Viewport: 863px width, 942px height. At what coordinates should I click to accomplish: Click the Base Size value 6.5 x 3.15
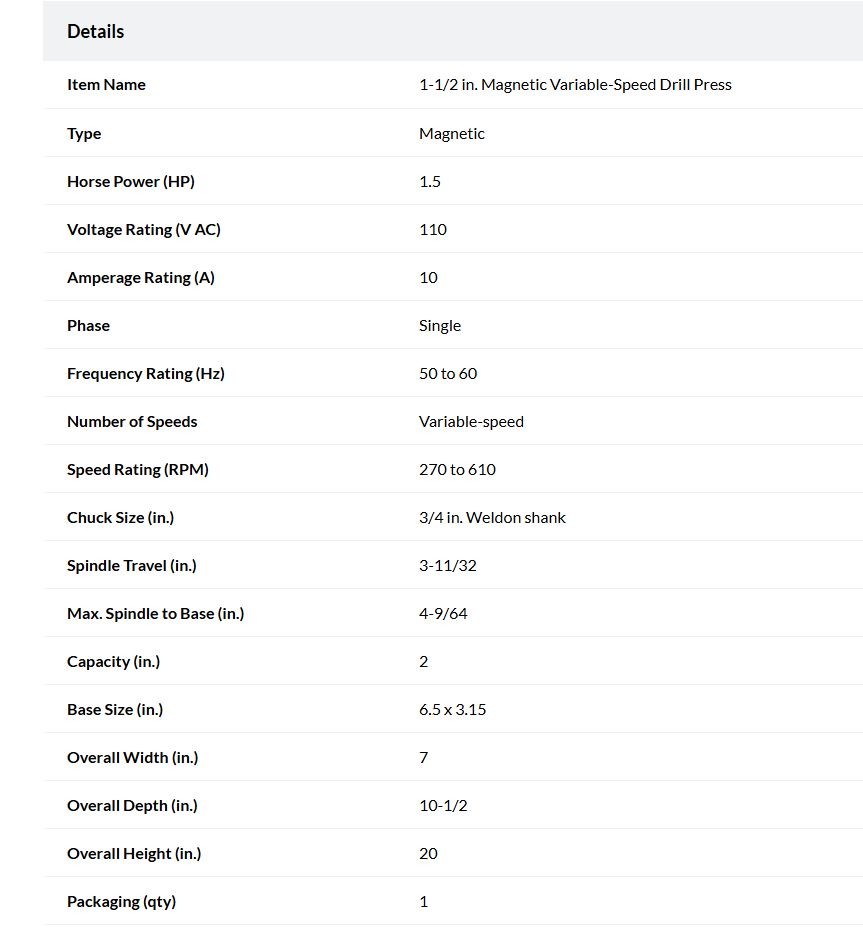[x=453, y=710]
